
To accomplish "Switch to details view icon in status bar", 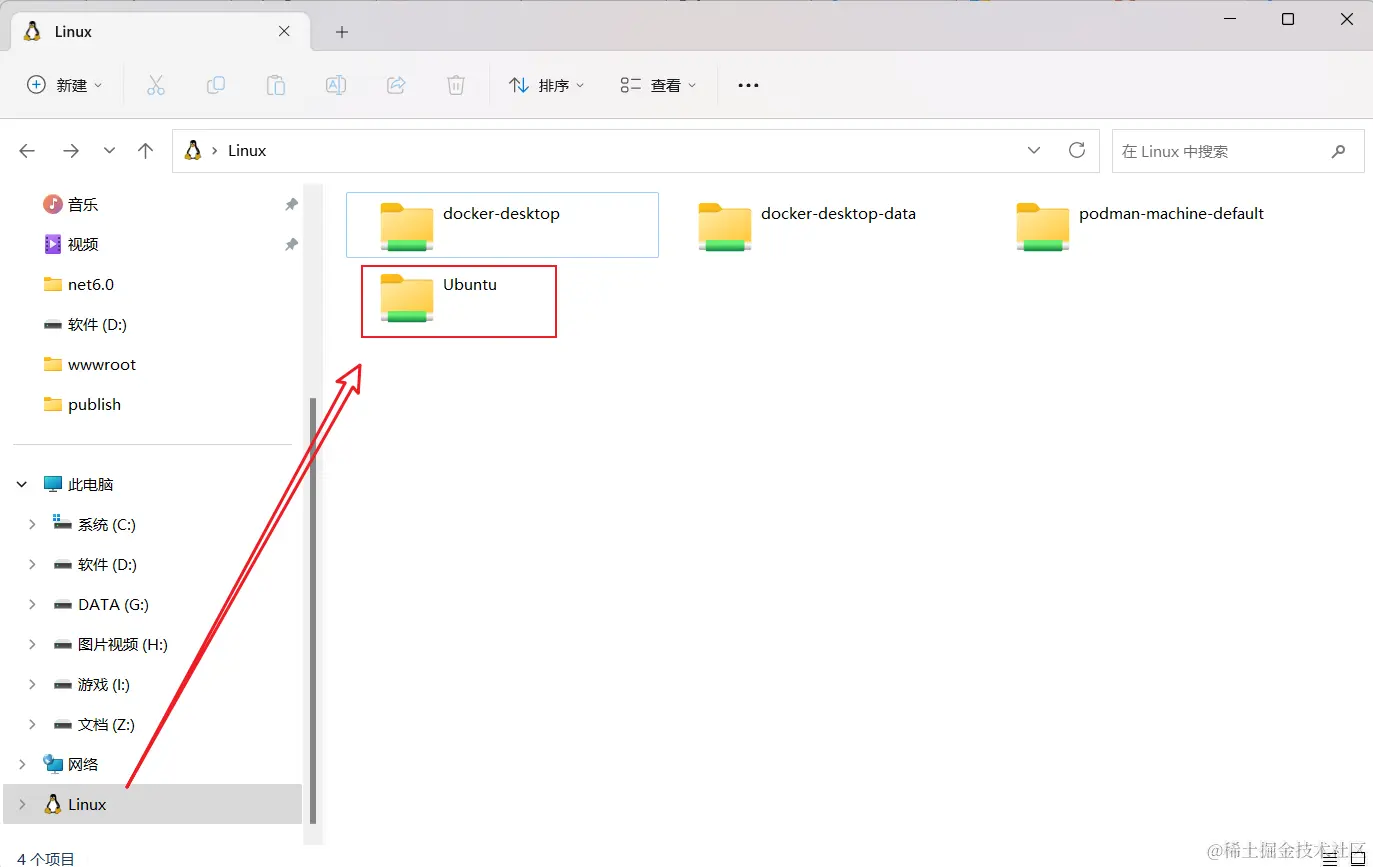I will point(1329,858).
